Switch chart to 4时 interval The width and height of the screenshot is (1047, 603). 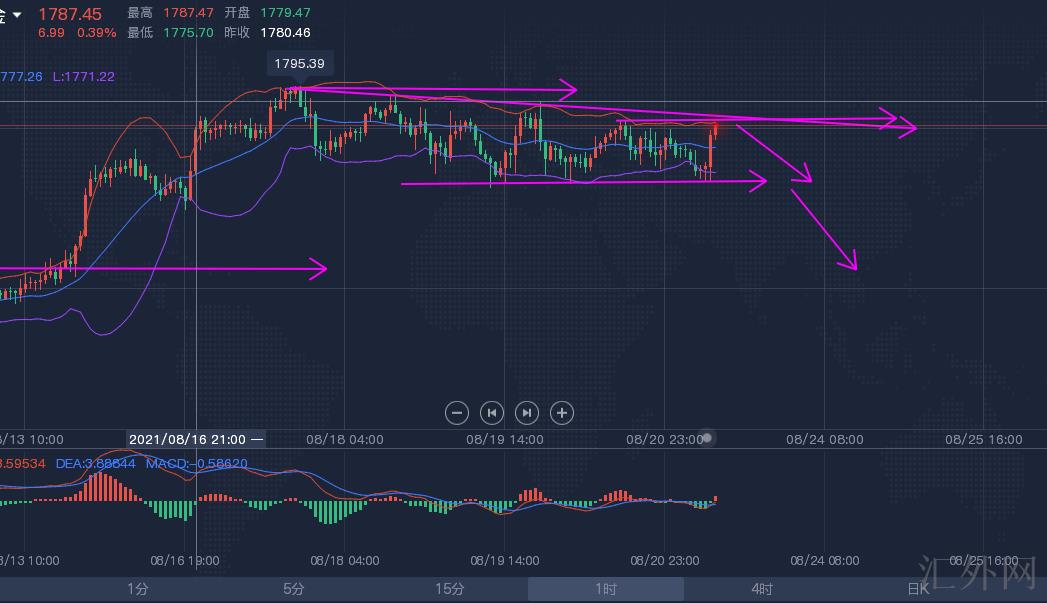(x=762, y=590)
